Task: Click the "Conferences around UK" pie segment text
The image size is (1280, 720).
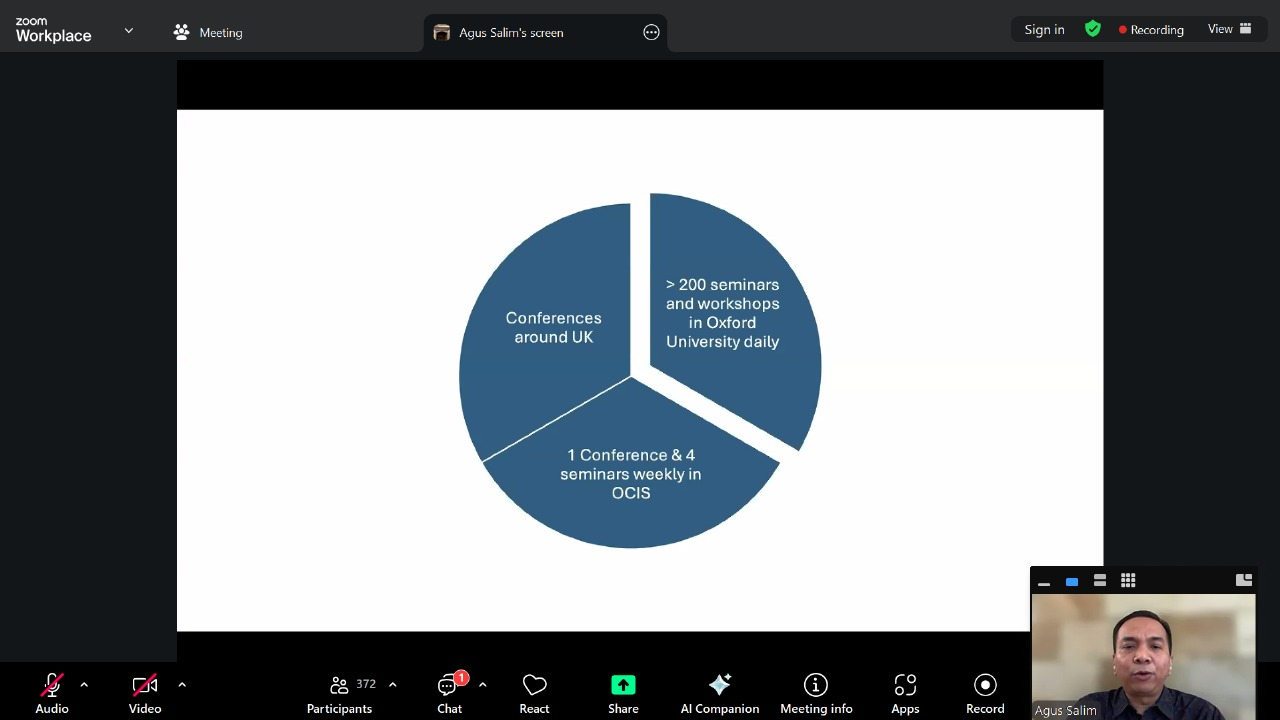Action: (554, 328)
